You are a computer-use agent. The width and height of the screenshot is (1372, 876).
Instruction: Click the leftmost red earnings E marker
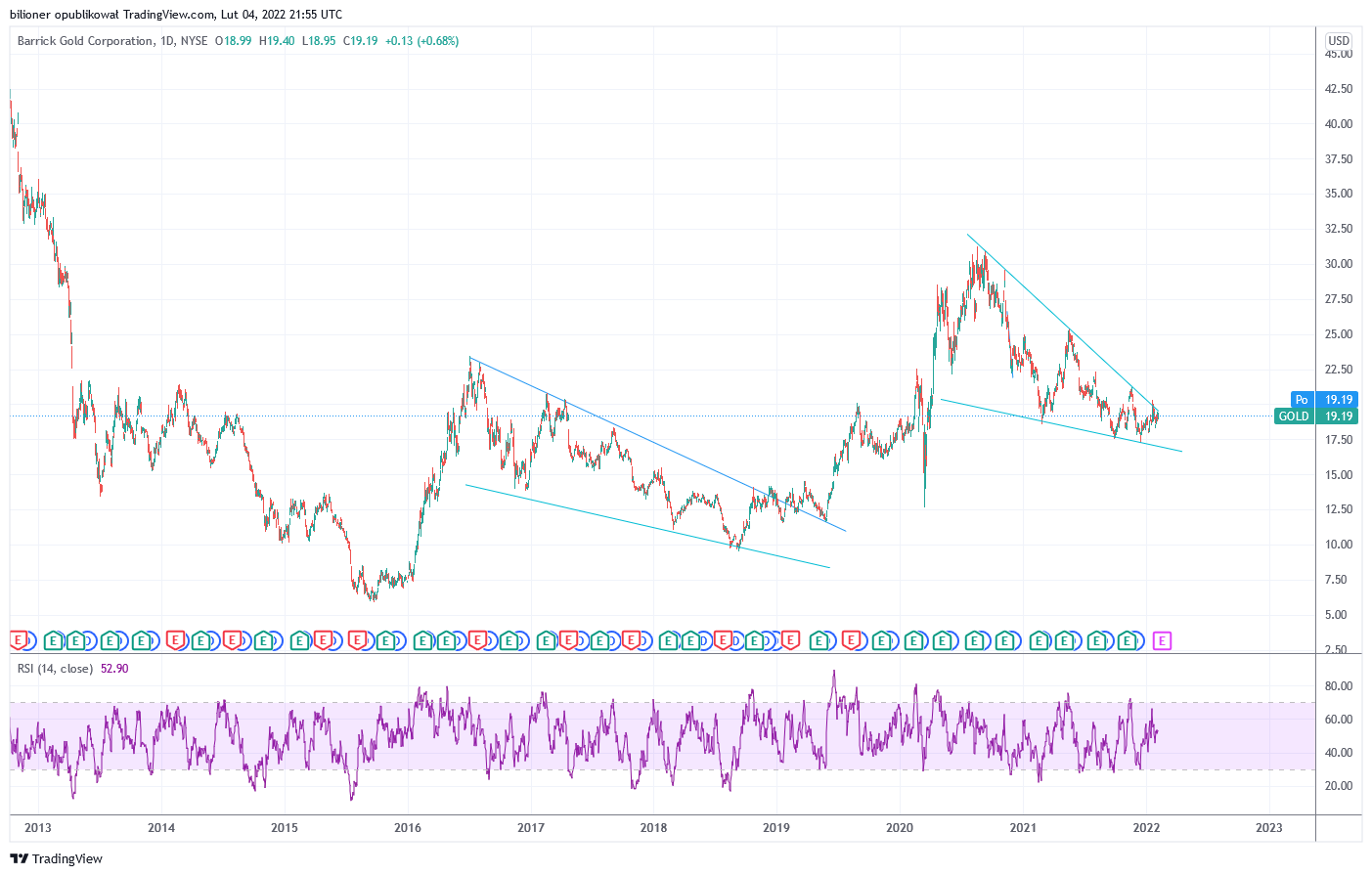click(18, 641)
